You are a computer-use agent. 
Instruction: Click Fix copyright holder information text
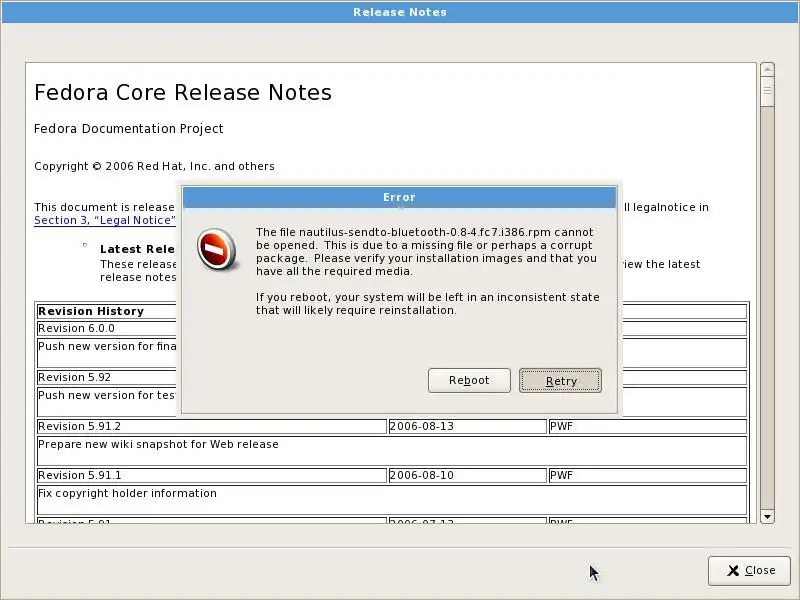pos(127,493)
